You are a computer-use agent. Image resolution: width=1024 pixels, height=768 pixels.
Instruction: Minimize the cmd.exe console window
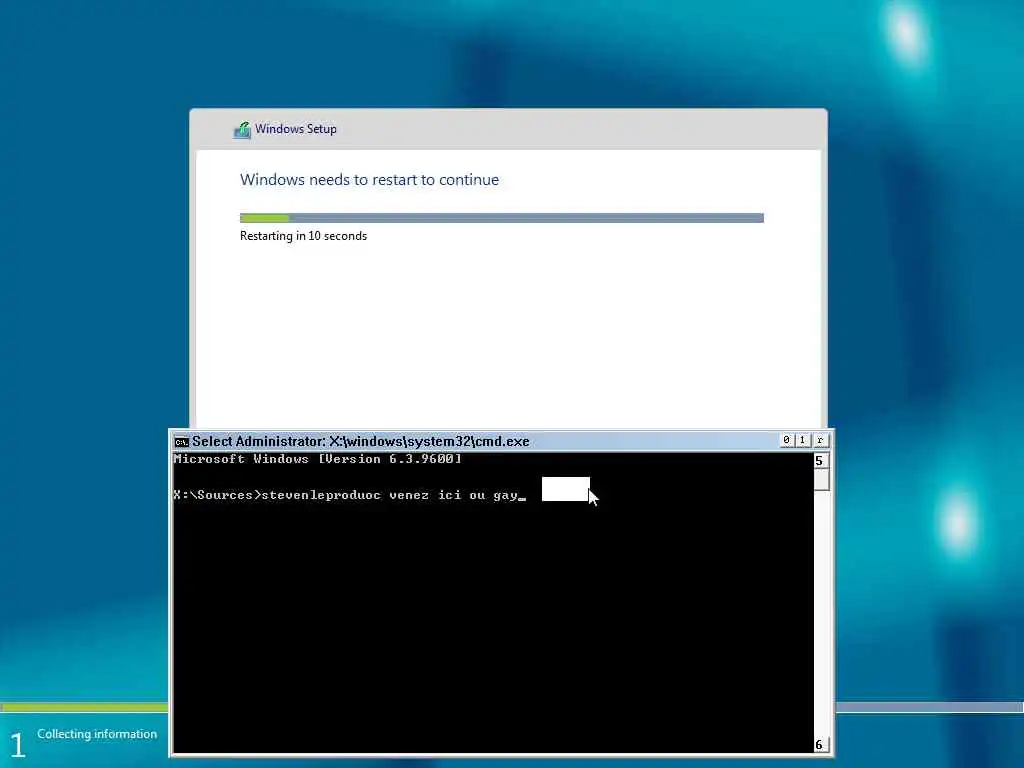point(786,440)
